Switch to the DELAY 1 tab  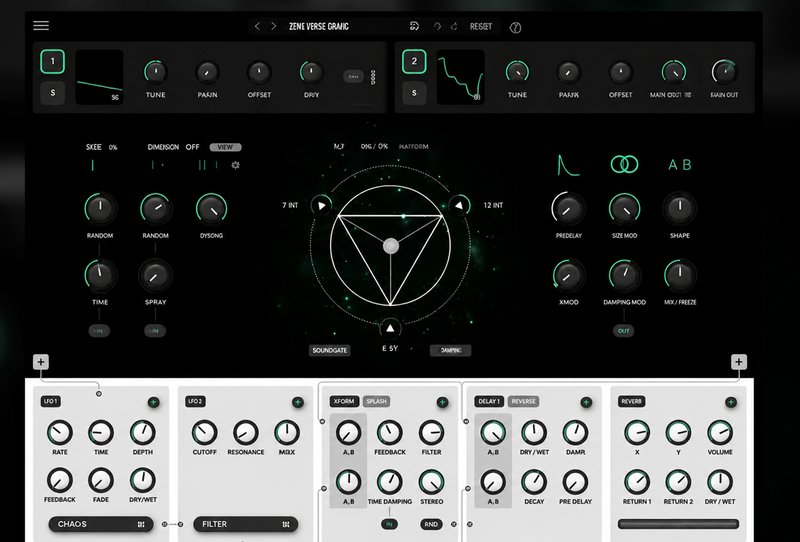pyautogui.click(x=489, y=401)
